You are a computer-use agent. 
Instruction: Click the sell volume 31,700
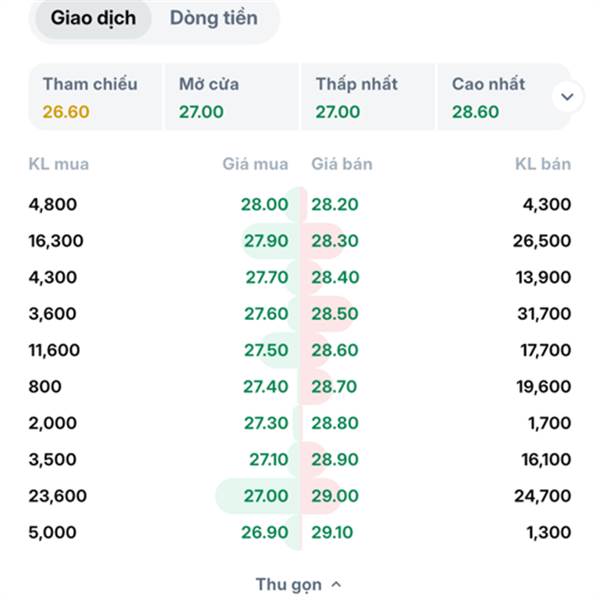542,314
